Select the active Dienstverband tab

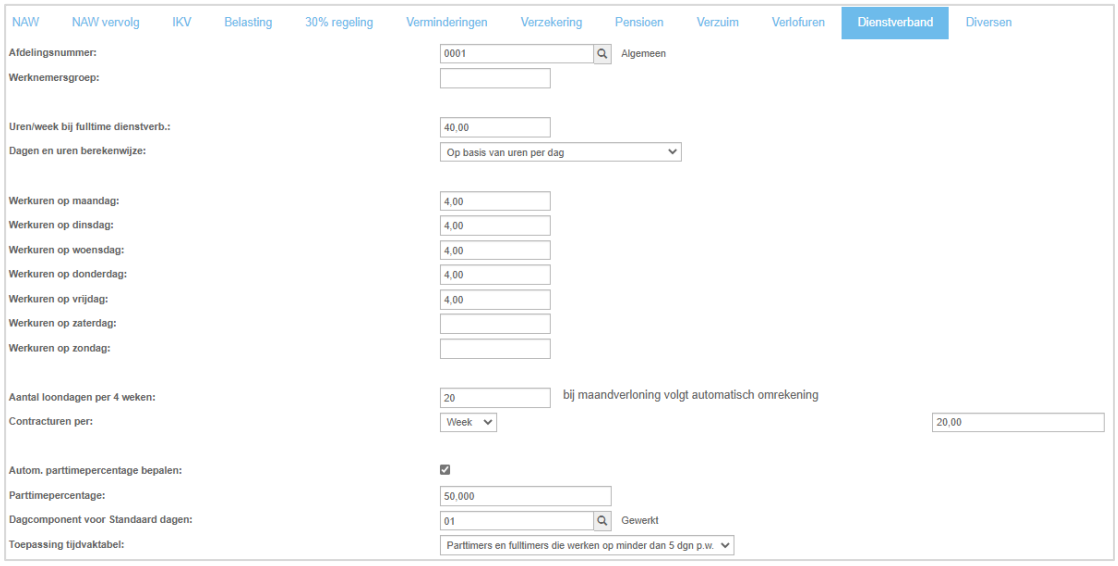(x=895, y=22)
